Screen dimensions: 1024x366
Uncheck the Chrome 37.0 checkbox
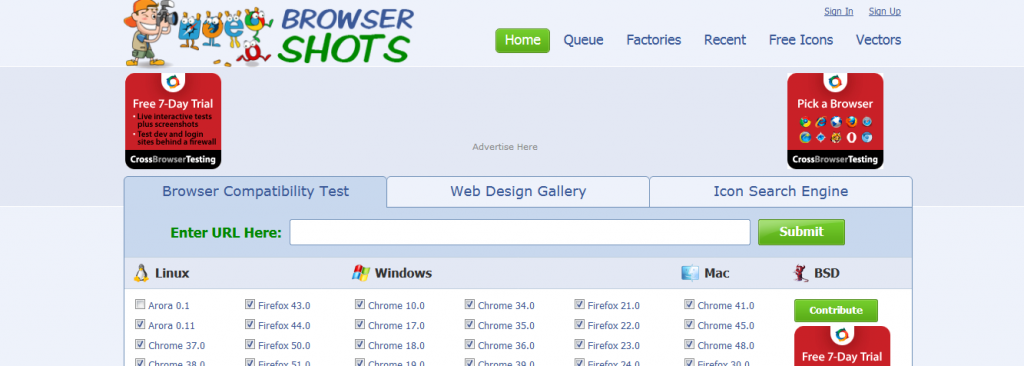tap(140, 344)
